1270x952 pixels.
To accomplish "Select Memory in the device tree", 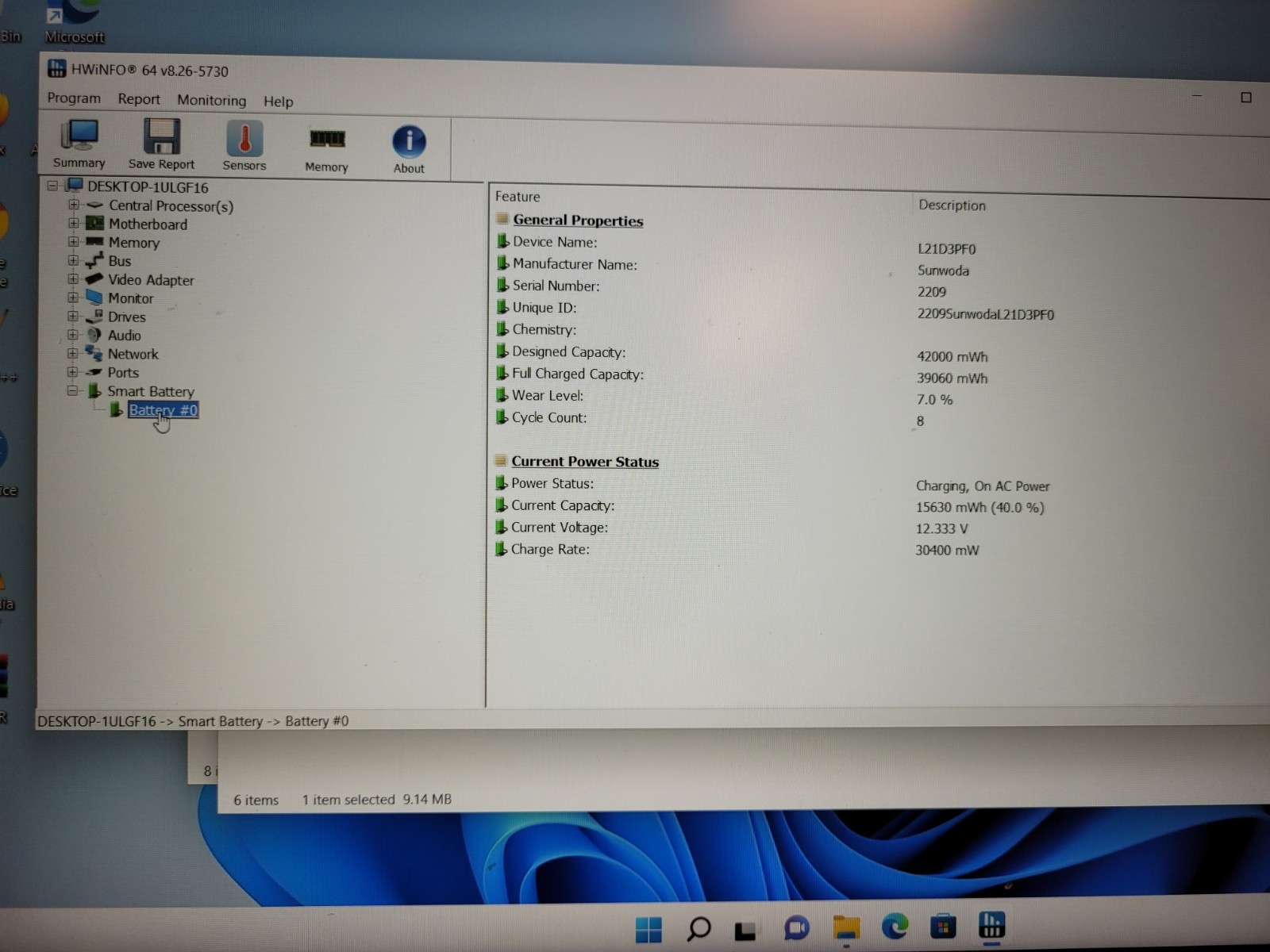I will click(x=133, y=243).
